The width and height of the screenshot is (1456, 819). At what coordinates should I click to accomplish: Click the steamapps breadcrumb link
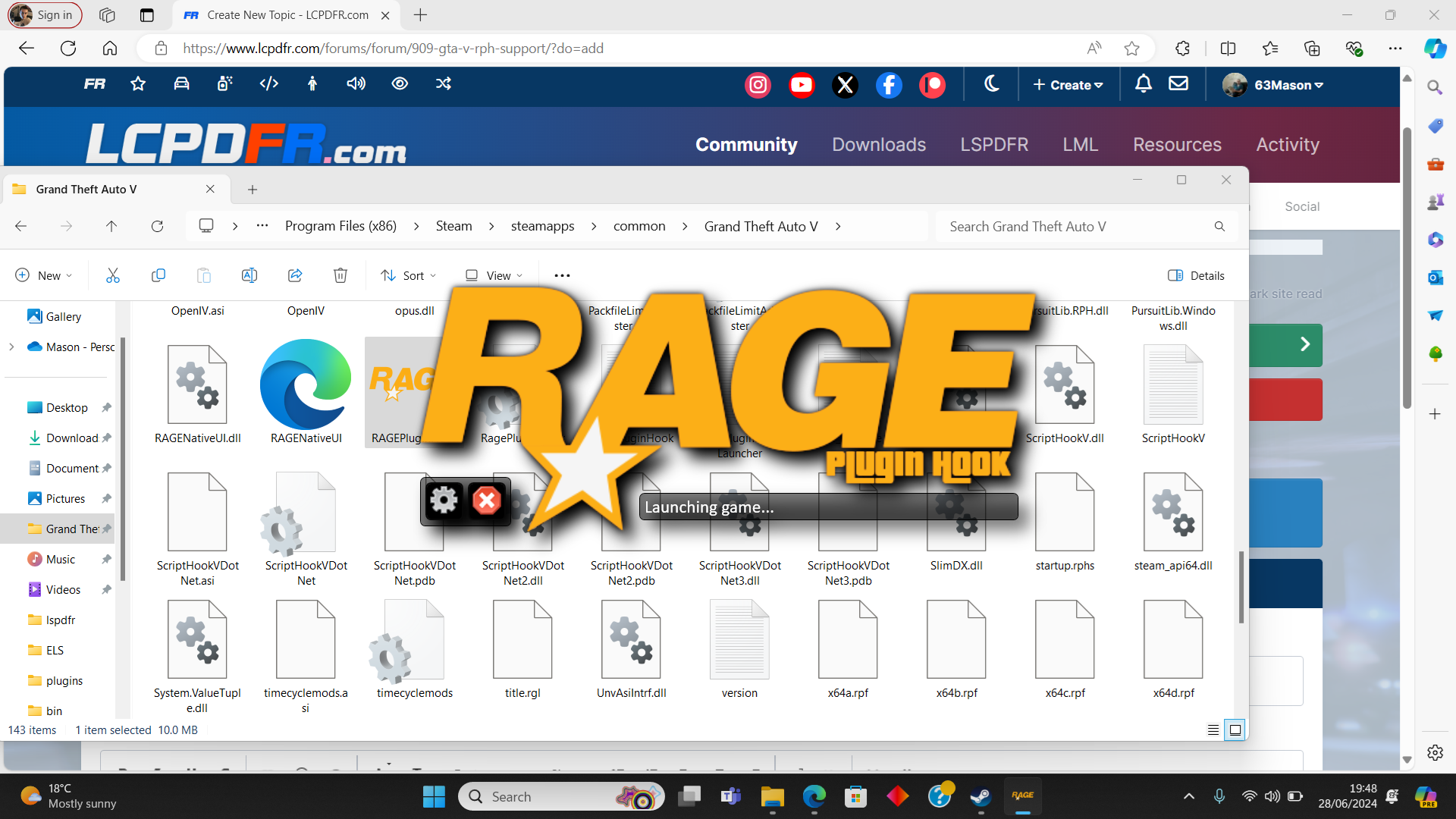coord(542,226)
